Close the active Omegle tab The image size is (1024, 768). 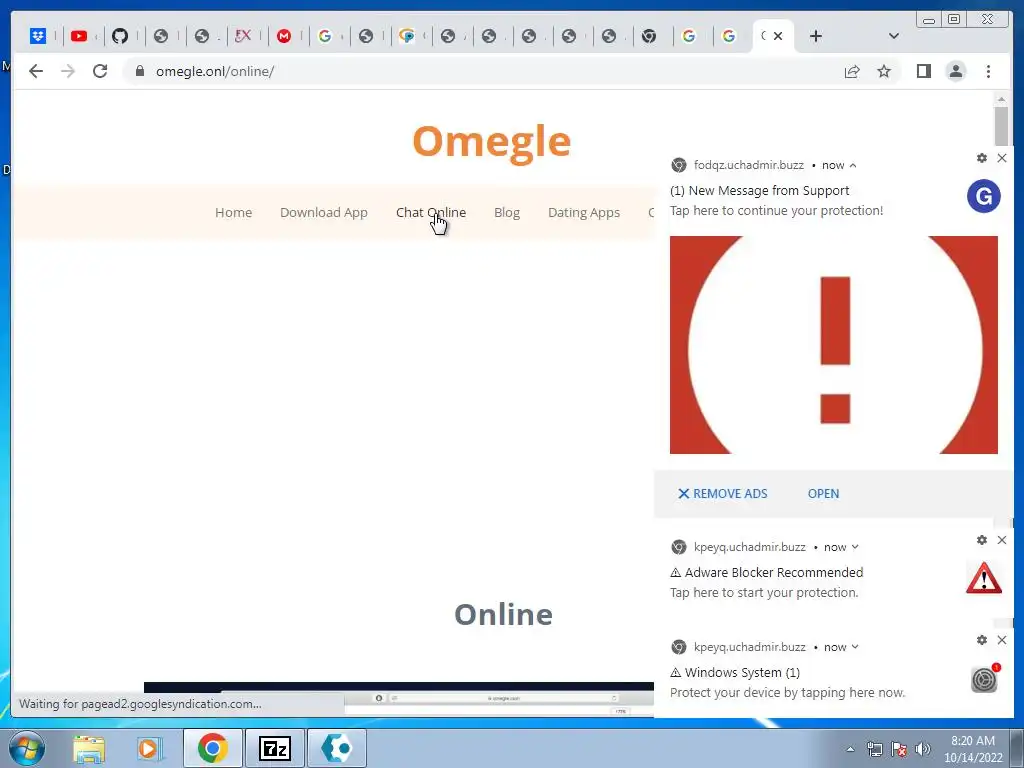coord(778,36)
